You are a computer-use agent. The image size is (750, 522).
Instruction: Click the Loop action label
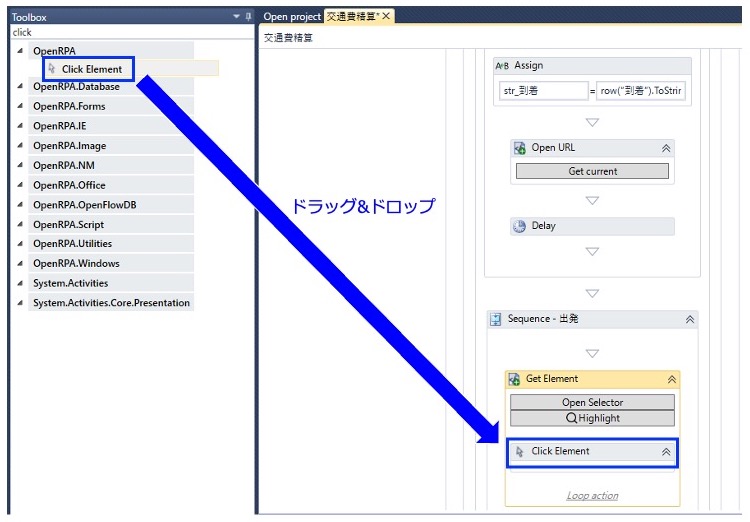click(592, 495)
